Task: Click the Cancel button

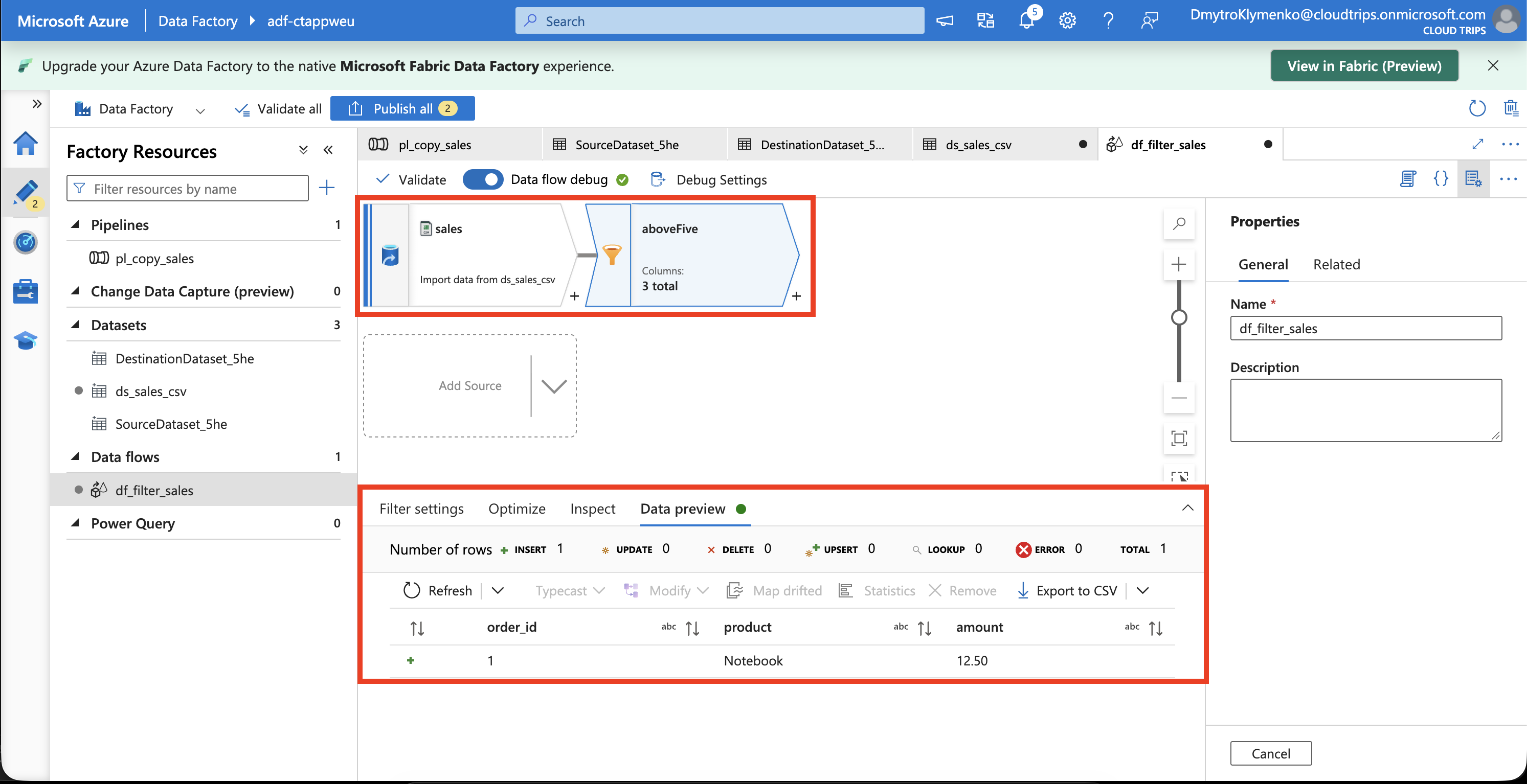Action: (x=1271, y=753)
